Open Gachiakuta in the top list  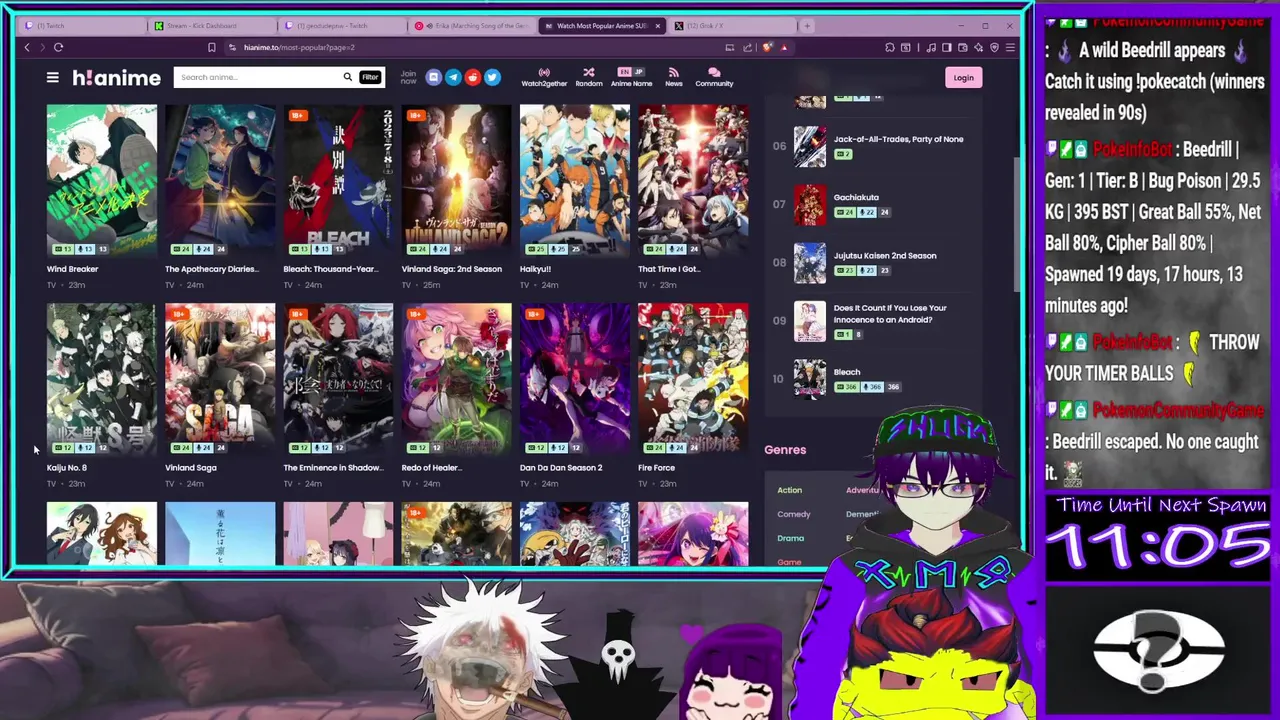point(856,197)
